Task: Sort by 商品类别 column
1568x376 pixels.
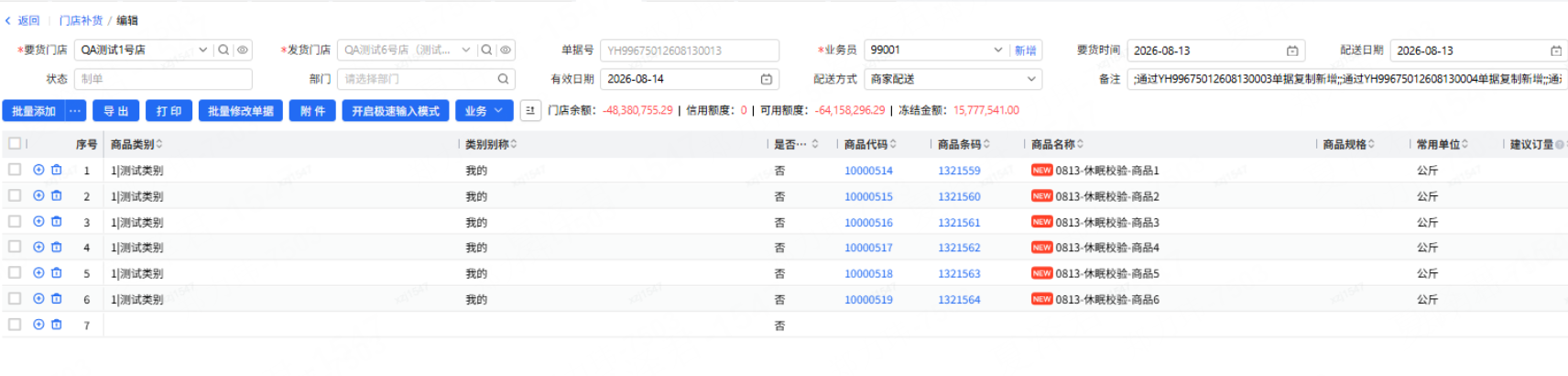Action: [159, 144]
